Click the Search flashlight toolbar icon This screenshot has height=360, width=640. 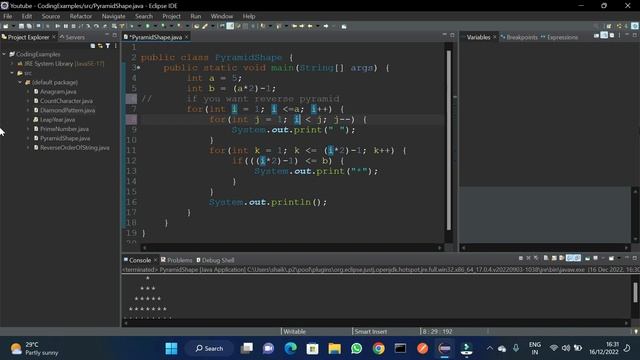[204, 26]
